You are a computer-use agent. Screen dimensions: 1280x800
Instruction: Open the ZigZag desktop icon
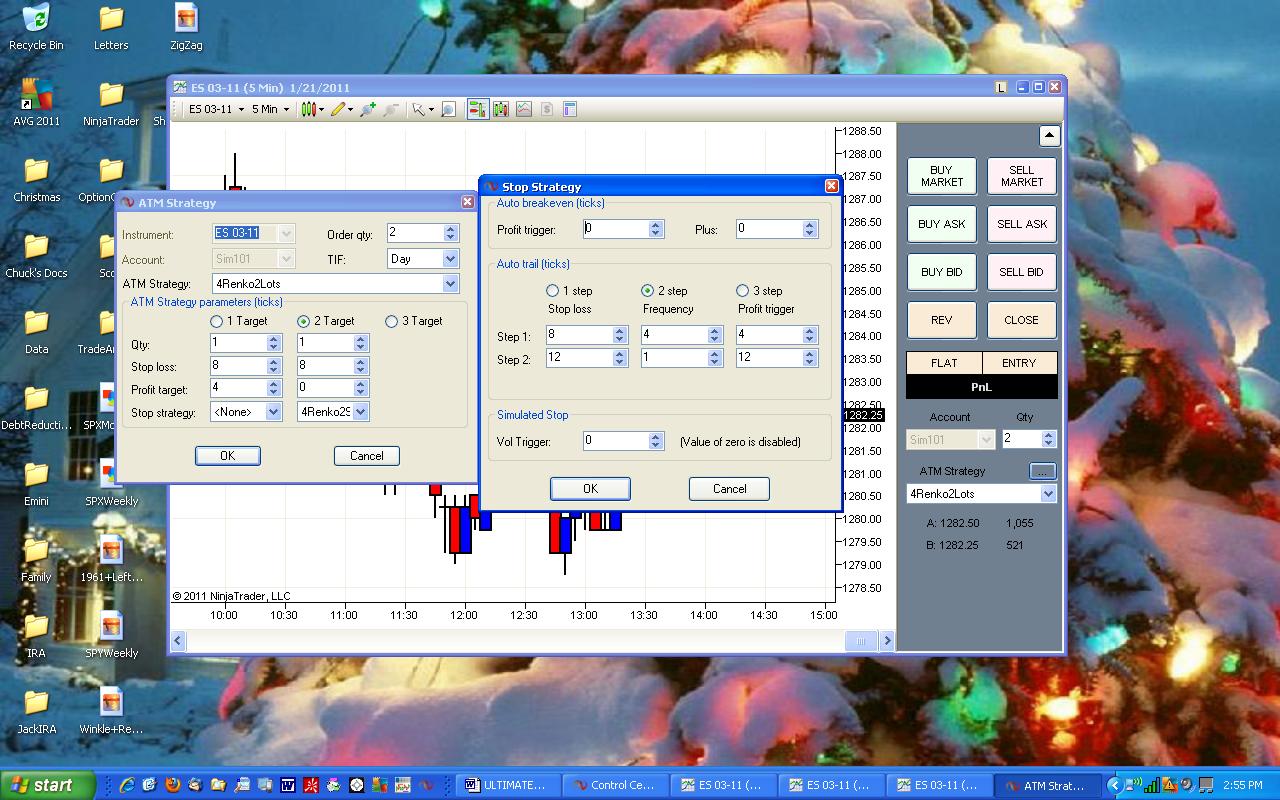tap(186, 19)
